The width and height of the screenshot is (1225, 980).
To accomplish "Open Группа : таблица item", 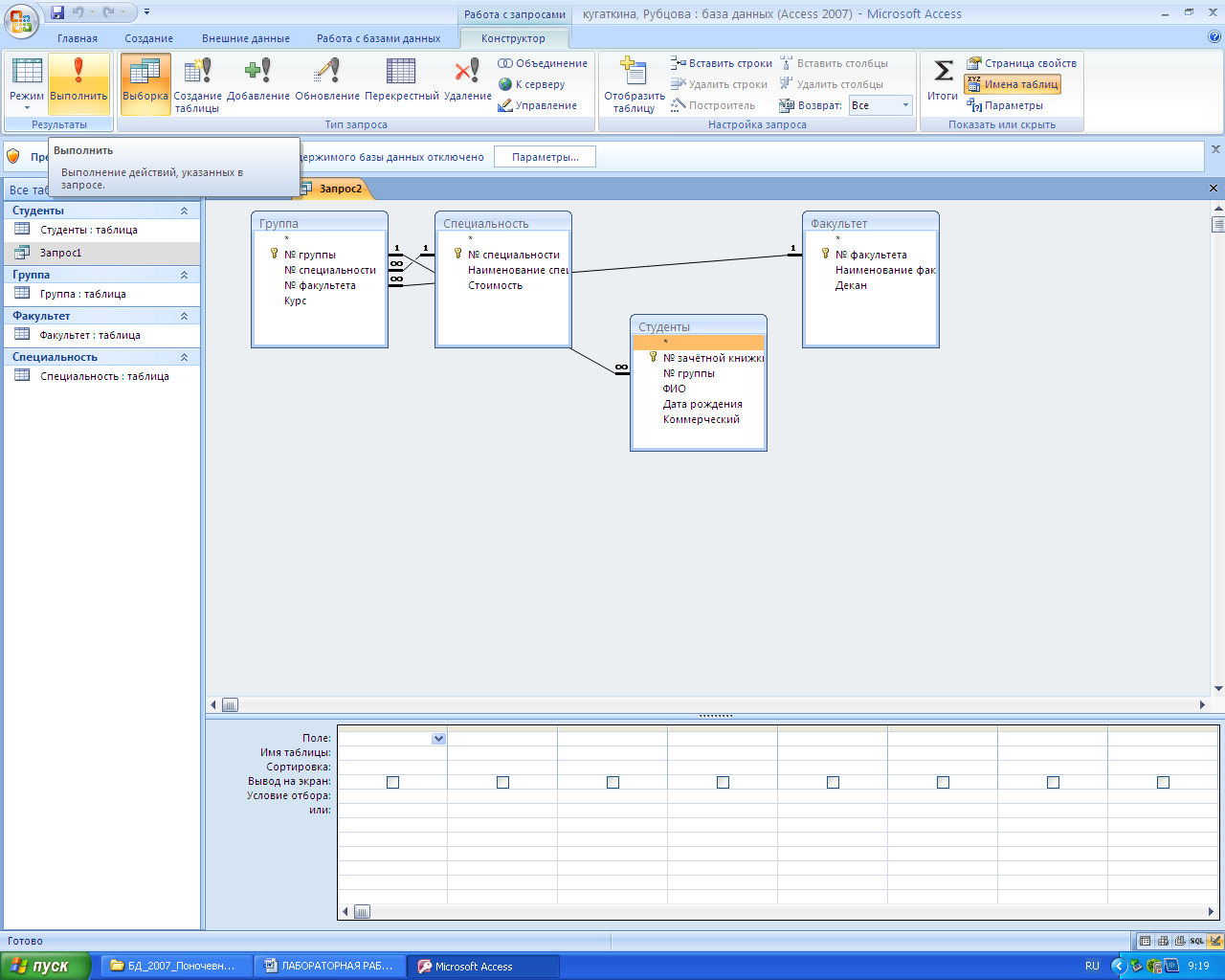I will coord(102,294).
